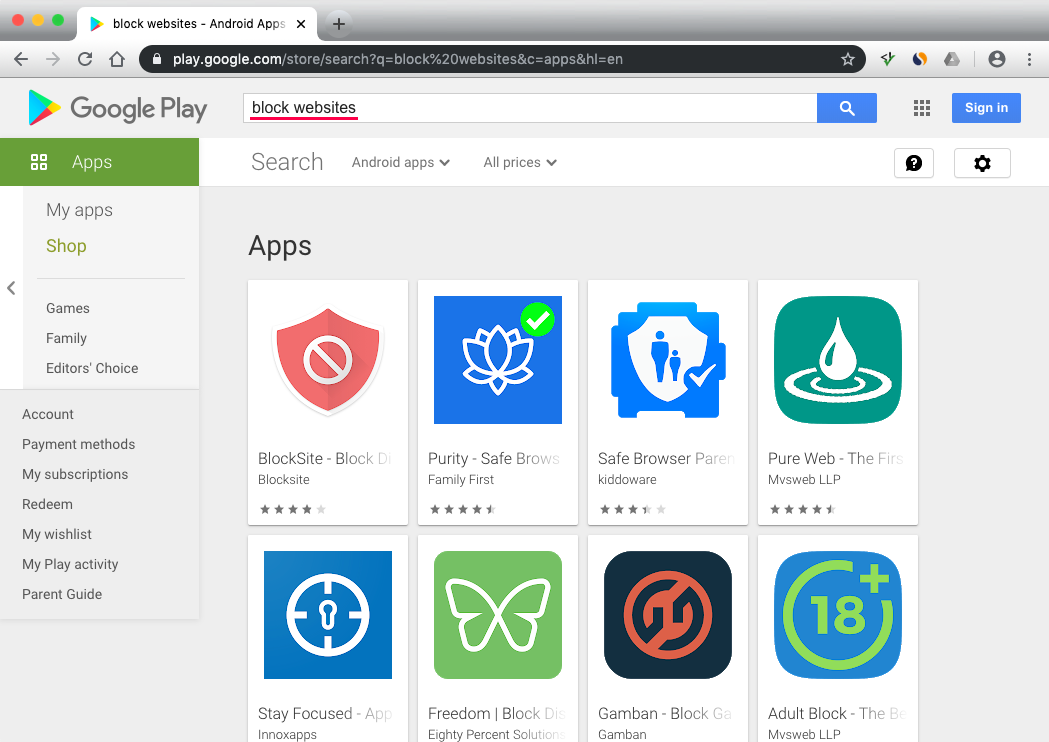The width and height of the screenshot is (1049, 742).
Task: Click the browser forward arrow
Action: 53,59
